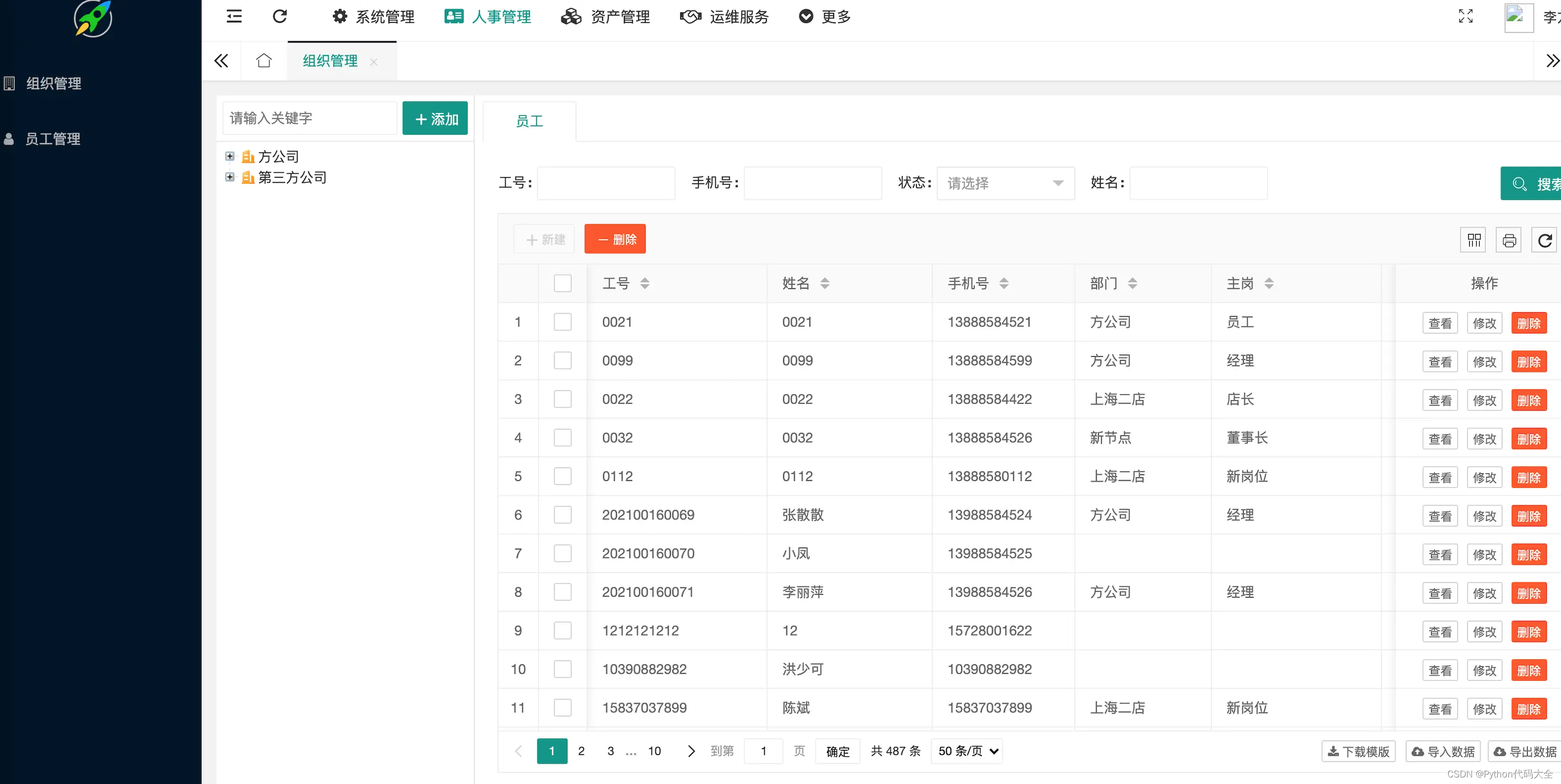The width and height of the screenshot is (1561, 784).
Task: Toggle the sidebar collapse menu icon
Action: point(234,16)
